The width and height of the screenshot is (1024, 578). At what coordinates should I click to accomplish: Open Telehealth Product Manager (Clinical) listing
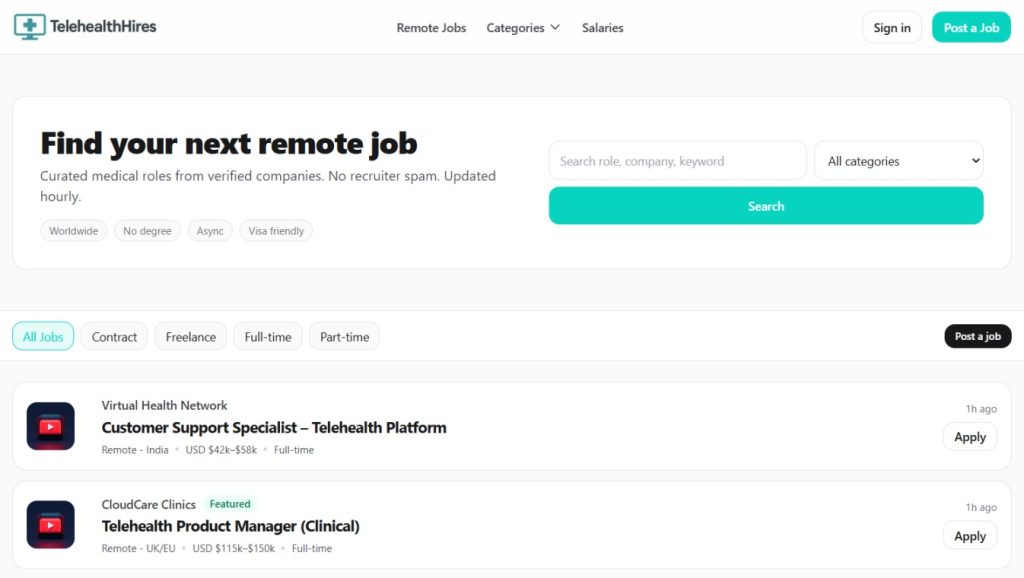[230, 526]
